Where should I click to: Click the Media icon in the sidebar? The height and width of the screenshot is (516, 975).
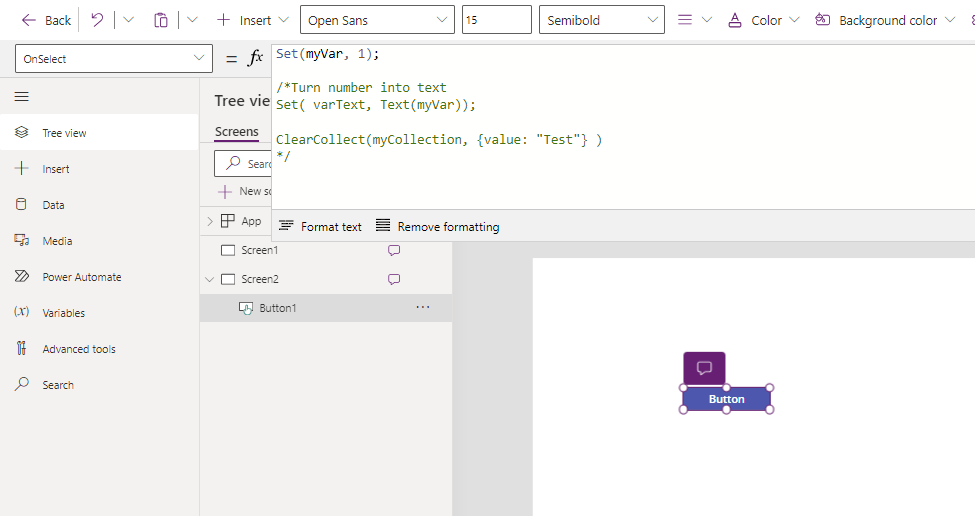point(22,240)
